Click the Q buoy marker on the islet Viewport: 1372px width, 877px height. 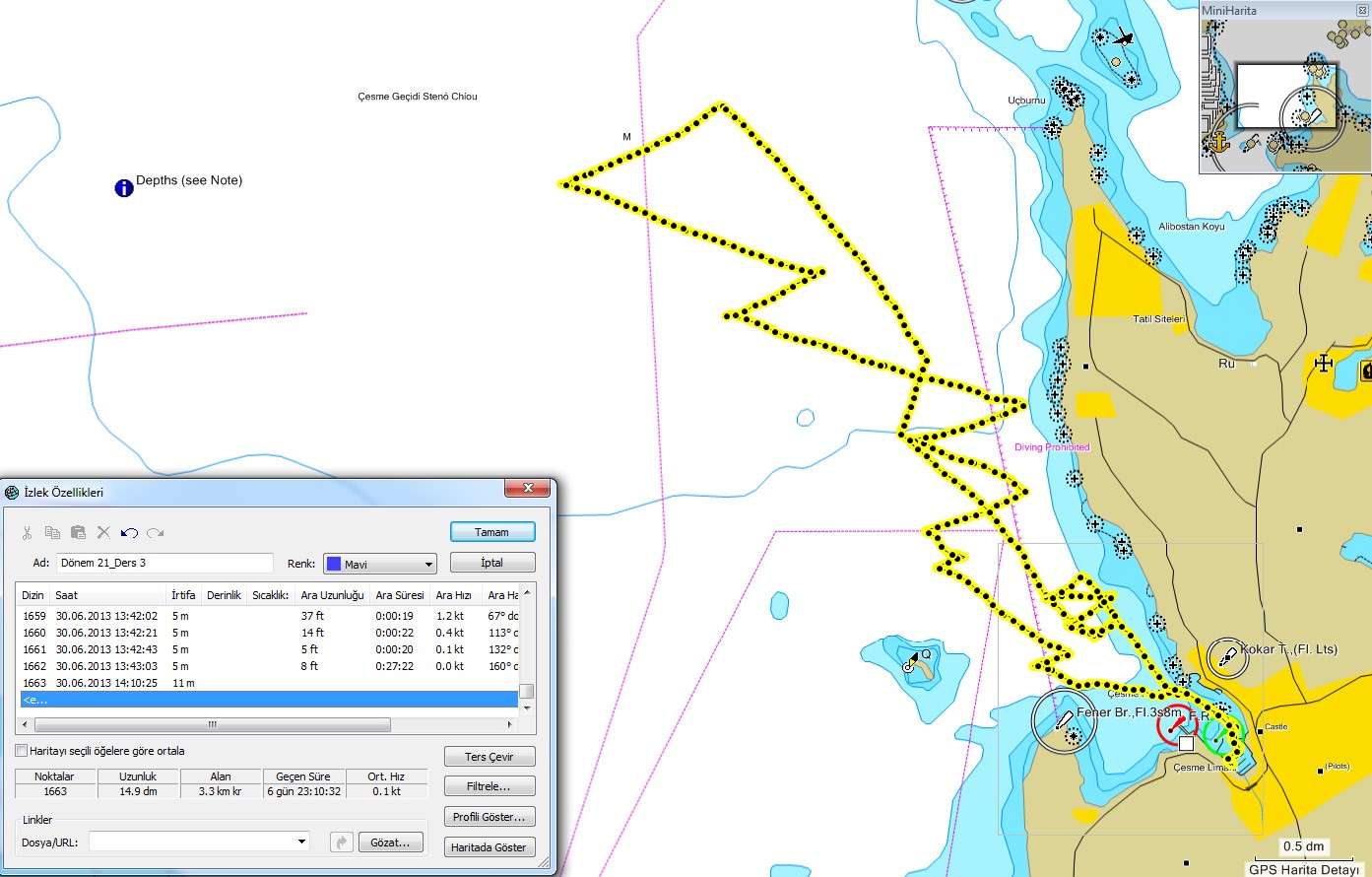[x=913, y=661]
